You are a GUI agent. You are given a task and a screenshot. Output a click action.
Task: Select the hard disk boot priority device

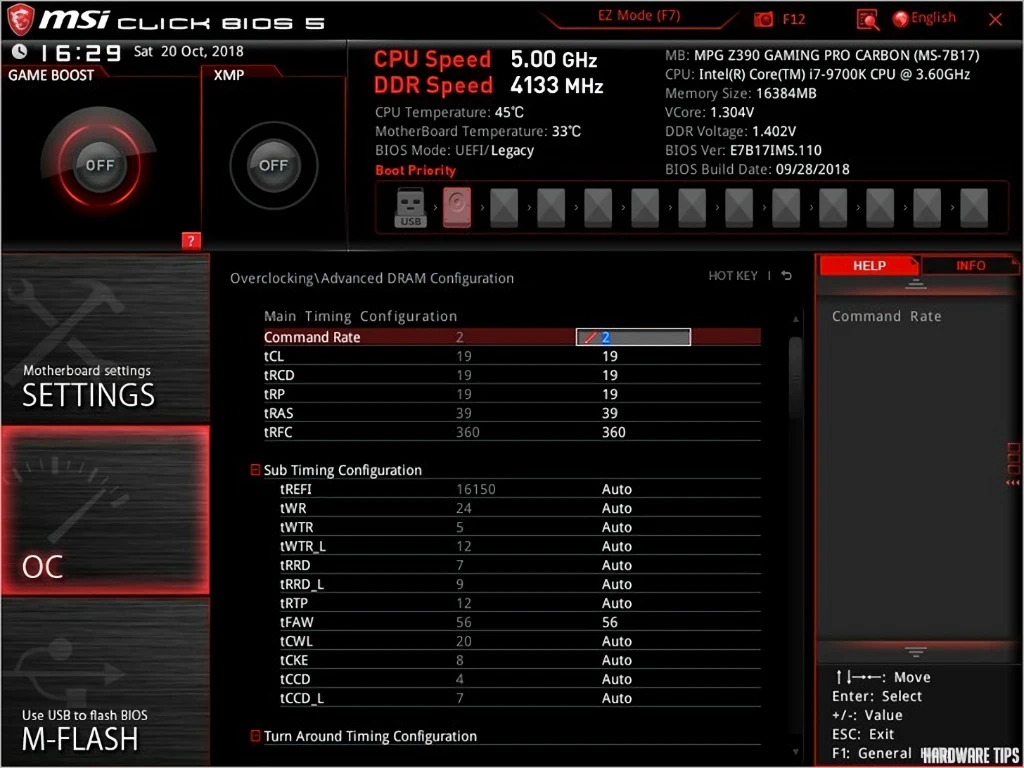pos(456,208)
